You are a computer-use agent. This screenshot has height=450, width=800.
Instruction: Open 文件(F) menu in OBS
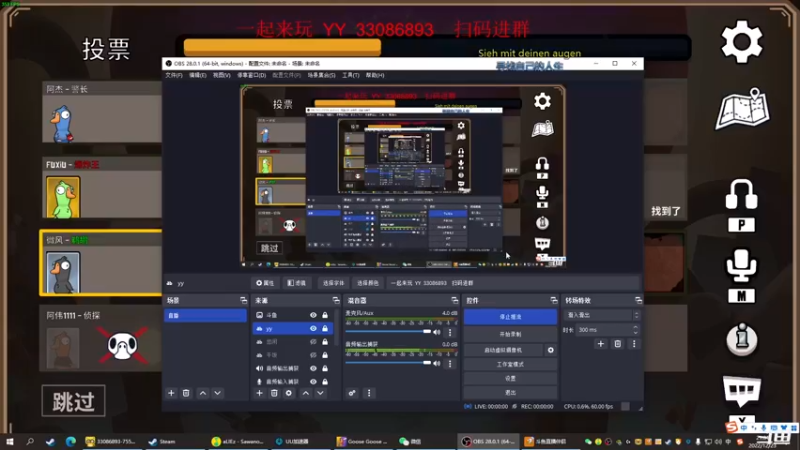(174, 76)
